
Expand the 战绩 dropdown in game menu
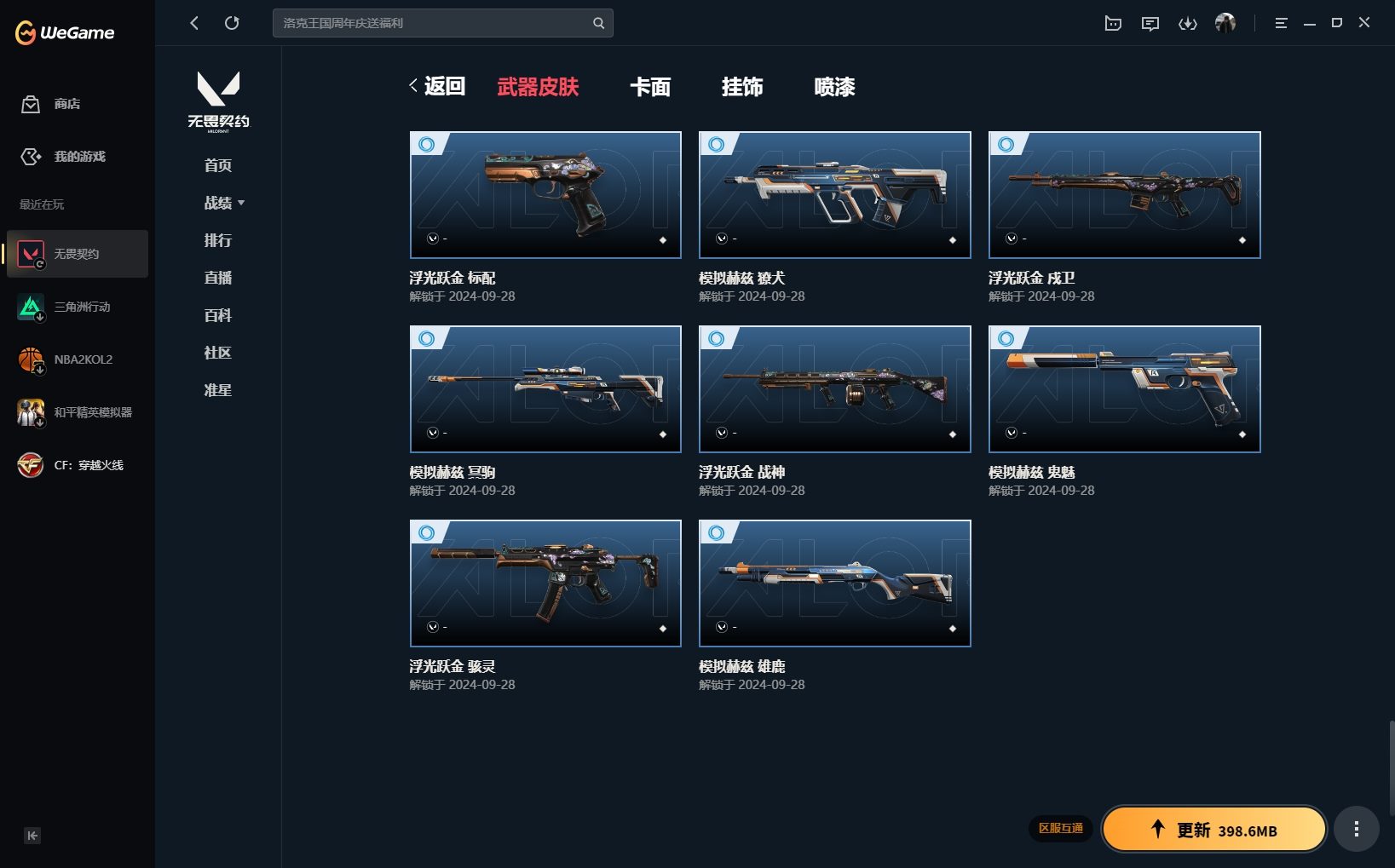pos(224,203)
